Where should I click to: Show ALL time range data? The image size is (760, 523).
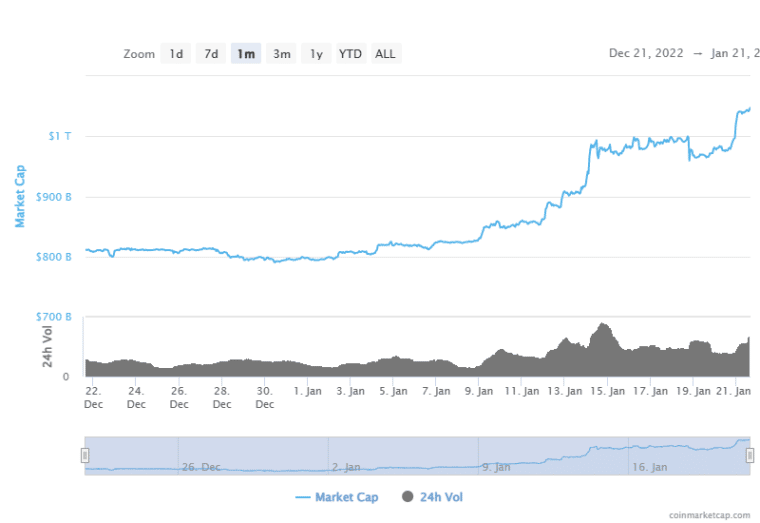[385, 54]
